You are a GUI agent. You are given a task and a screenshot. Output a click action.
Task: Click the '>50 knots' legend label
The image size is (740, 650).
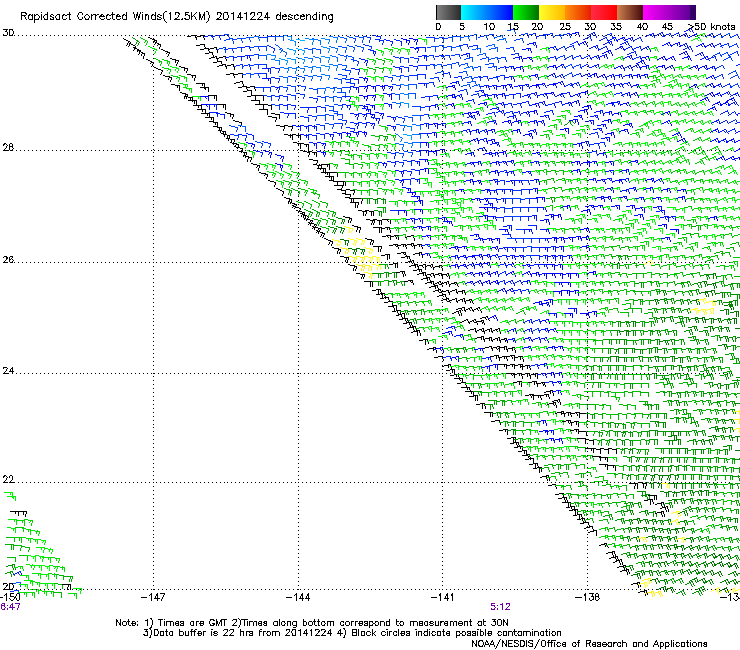(x=711, y=27)
